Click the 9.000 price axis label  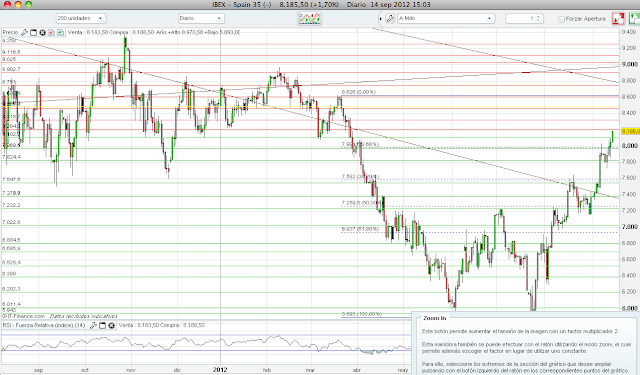point(630,64)
